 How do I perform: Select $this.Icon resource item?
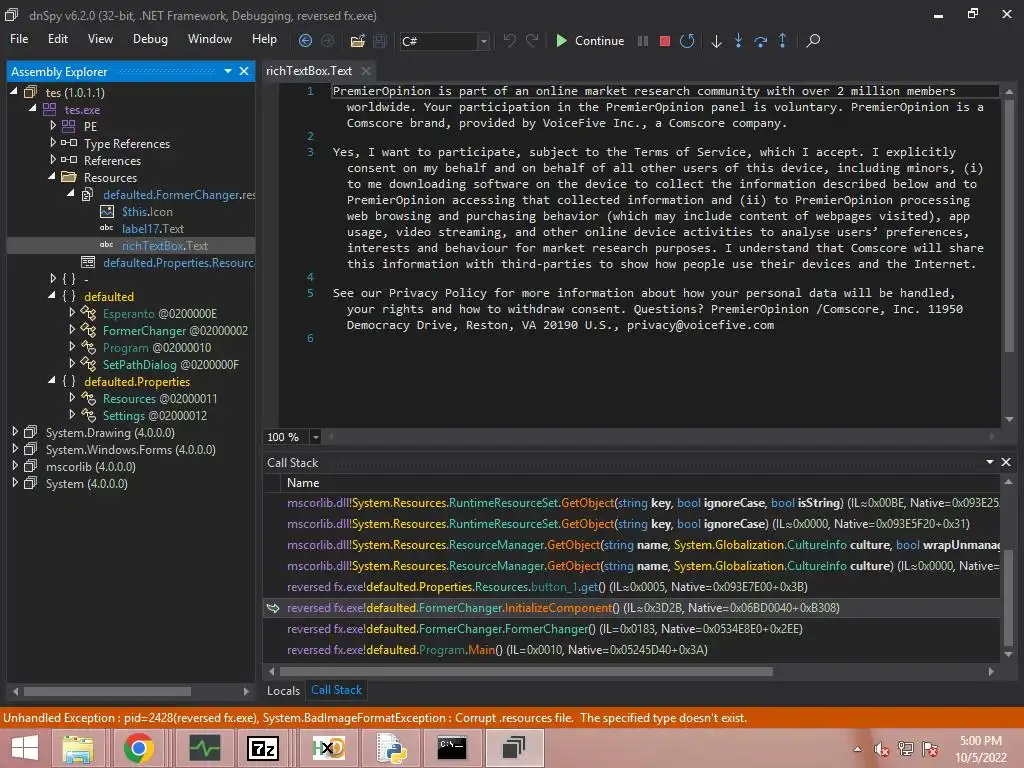(147, 212)
